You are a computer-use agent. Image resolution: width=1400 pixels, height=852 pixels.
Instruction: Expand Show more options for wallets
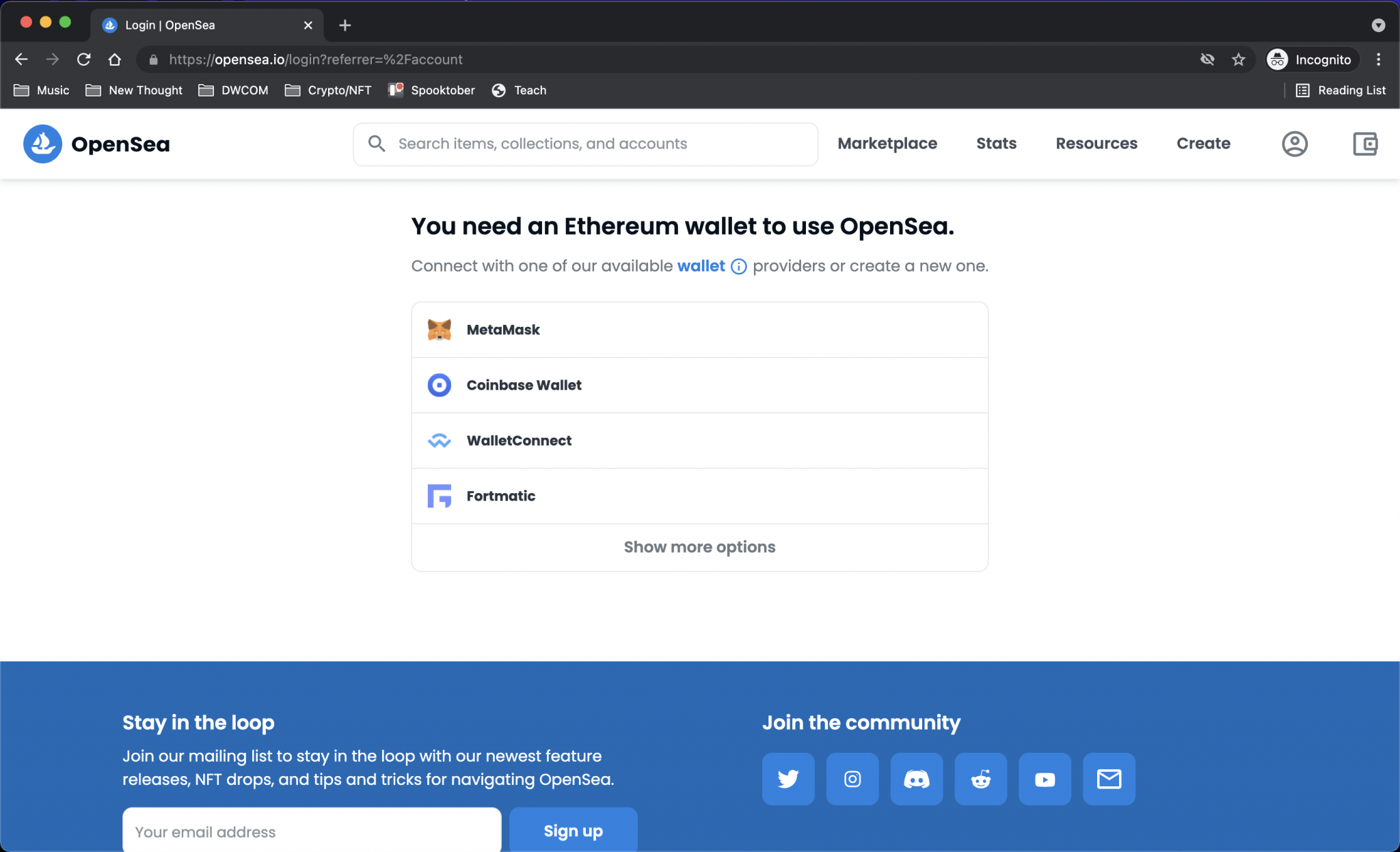click(699, 547)
